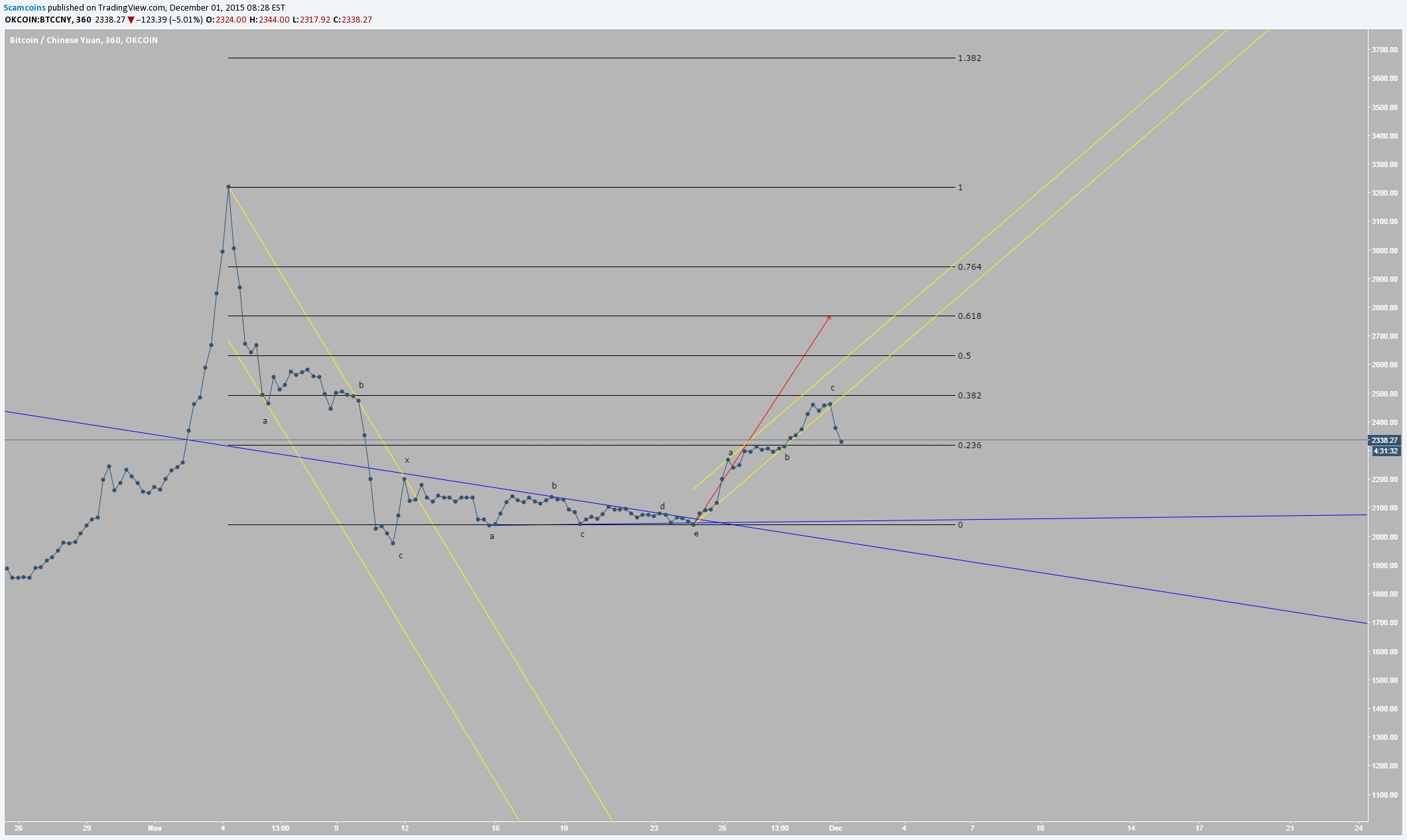Select the wave label x

(x=407, y=460)
